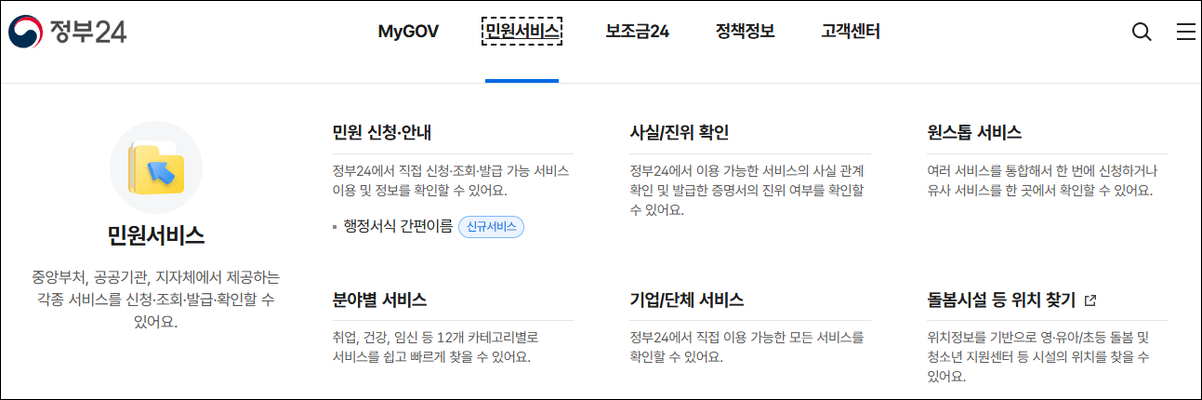The height and width of the screenshot is (400, 1202).
Task: Open the 고객센터 menu
Action: [x=850, y=31]
